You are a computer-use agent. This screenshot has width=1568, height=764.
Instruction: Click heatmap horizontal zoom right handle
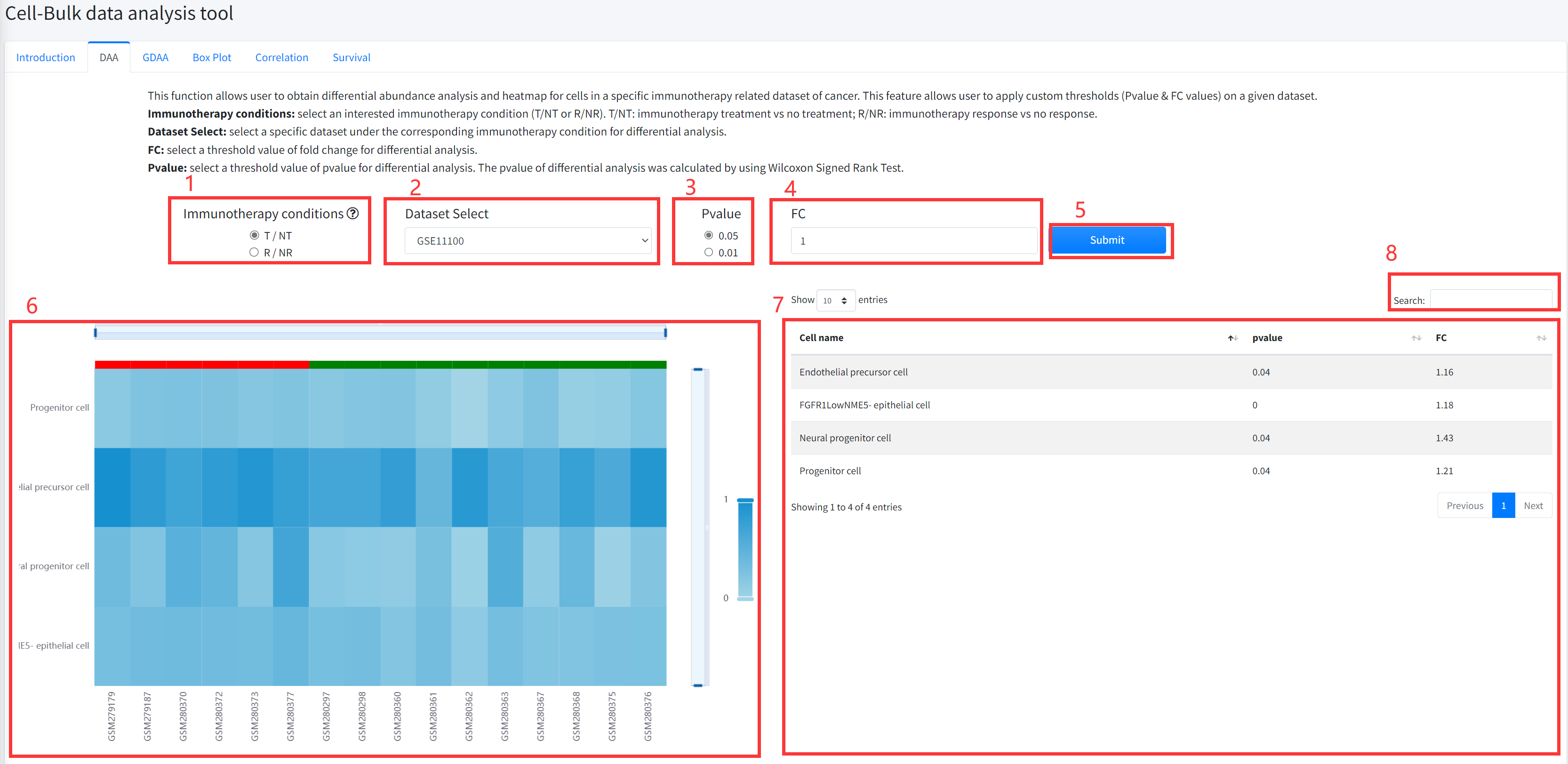click(665, 333)
